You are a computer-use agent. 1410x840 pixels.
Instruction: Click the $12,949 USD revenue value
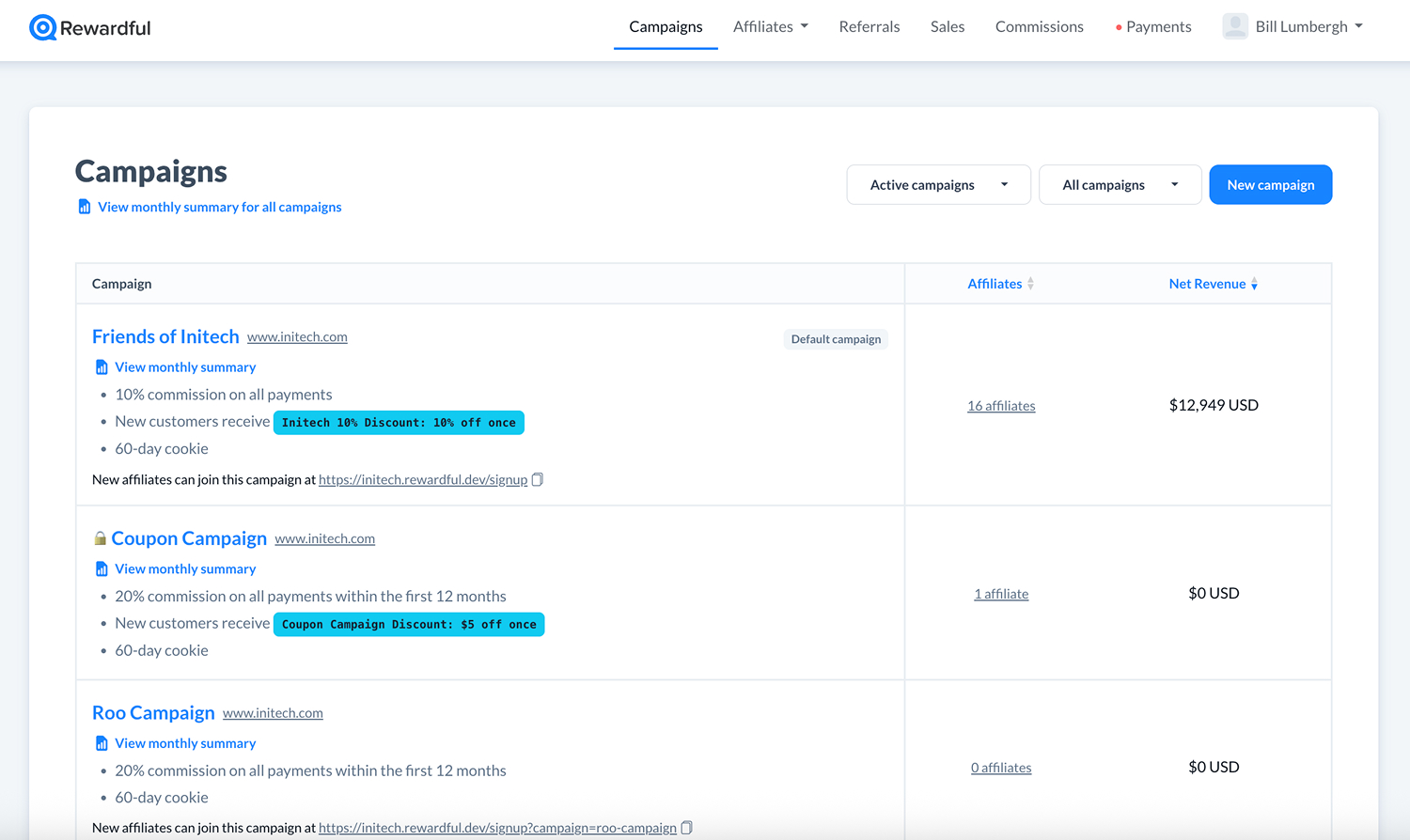pyautogui.click(x=1214, y=405)
